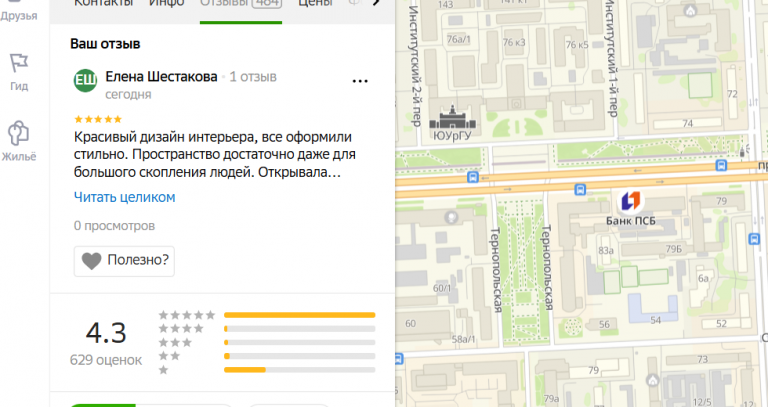Mark the review as Полезно

124,261
